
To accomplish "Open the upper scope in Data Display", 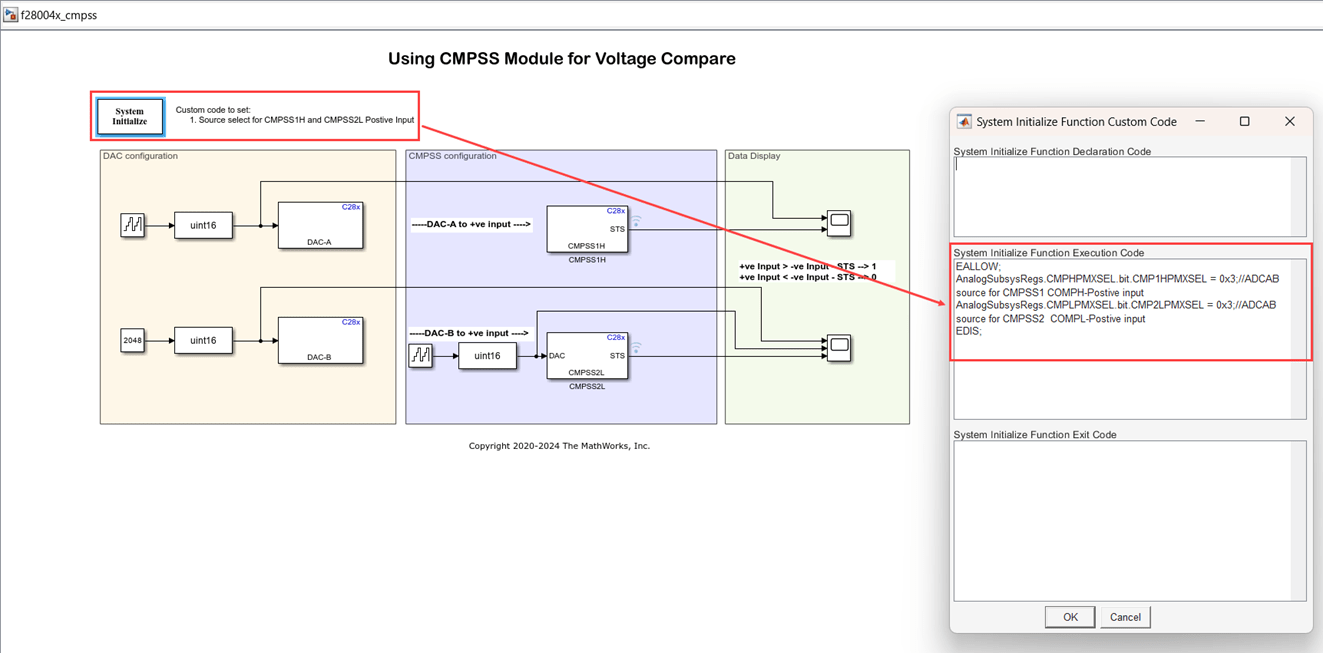I will point(839,221).
